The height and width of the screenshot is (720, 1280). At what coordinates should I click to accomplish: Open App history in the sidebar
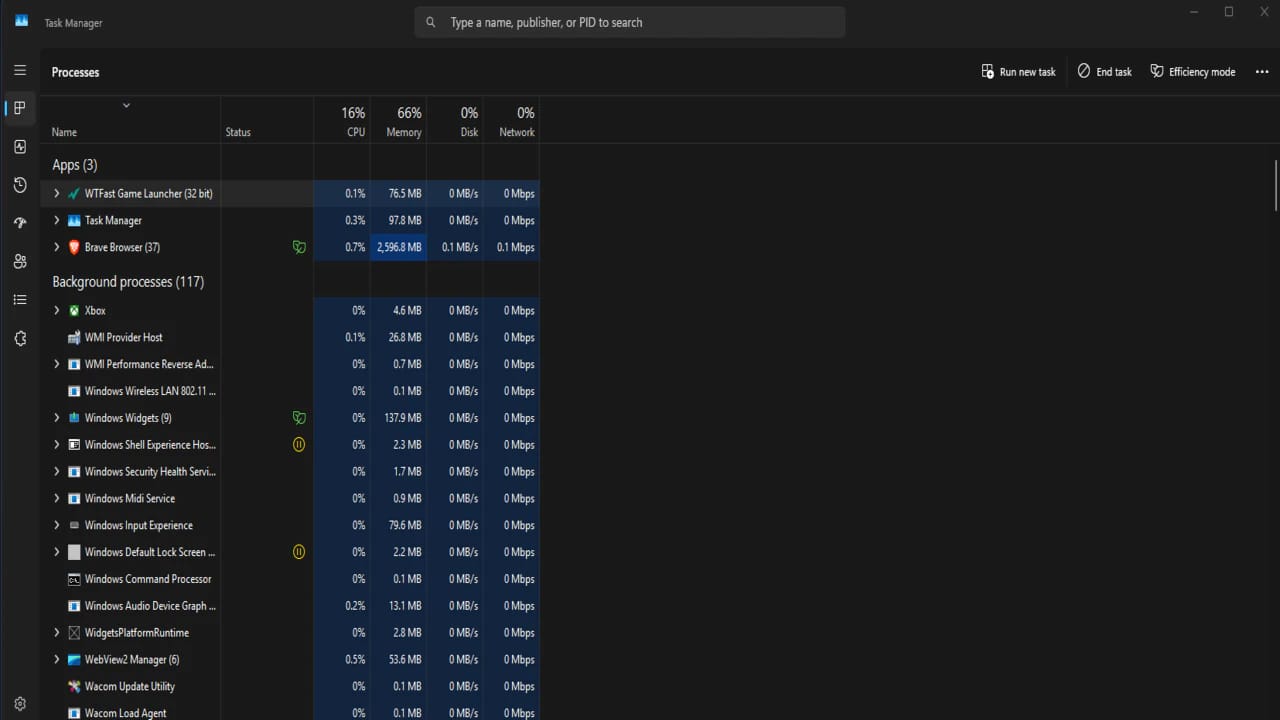[x=20, y=184]
